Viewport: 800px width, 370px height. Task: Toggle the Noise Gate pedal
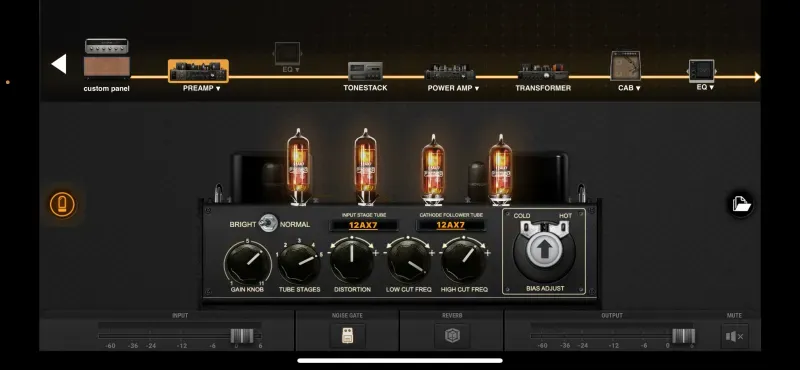pos(347,336)
